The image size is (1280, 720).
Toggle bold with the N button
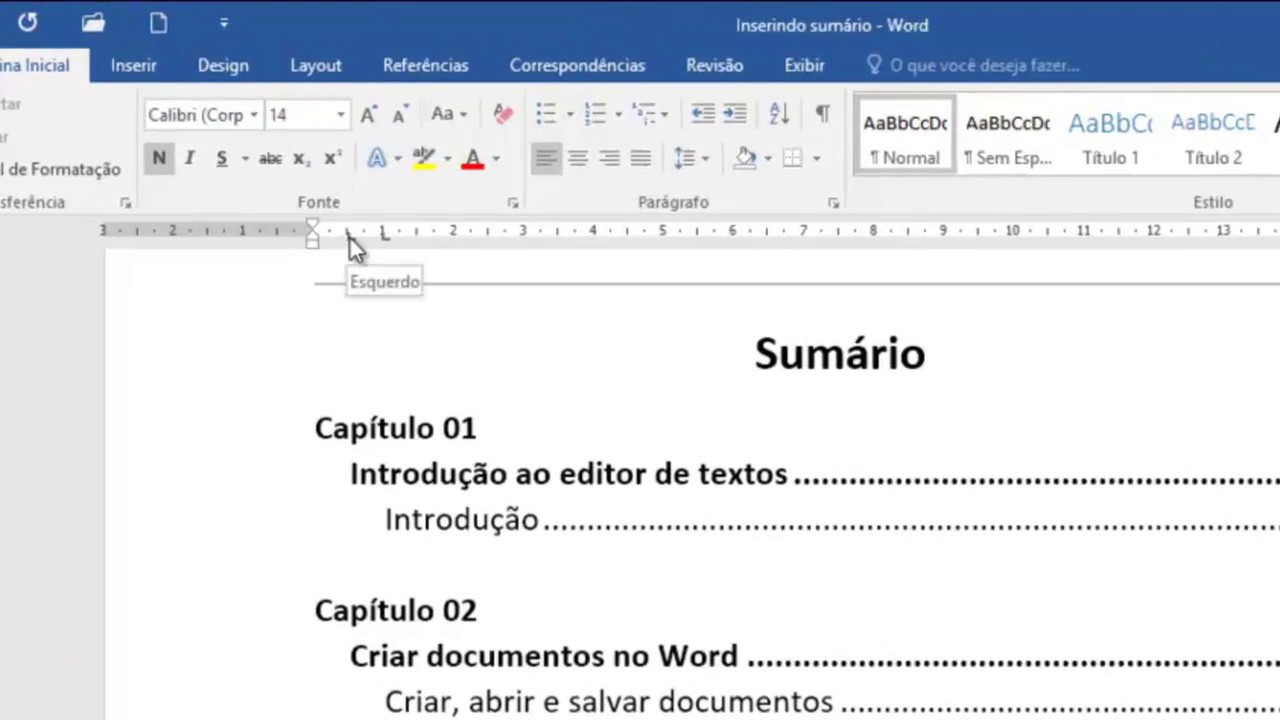pyautogui.click(x=158, y=158)
